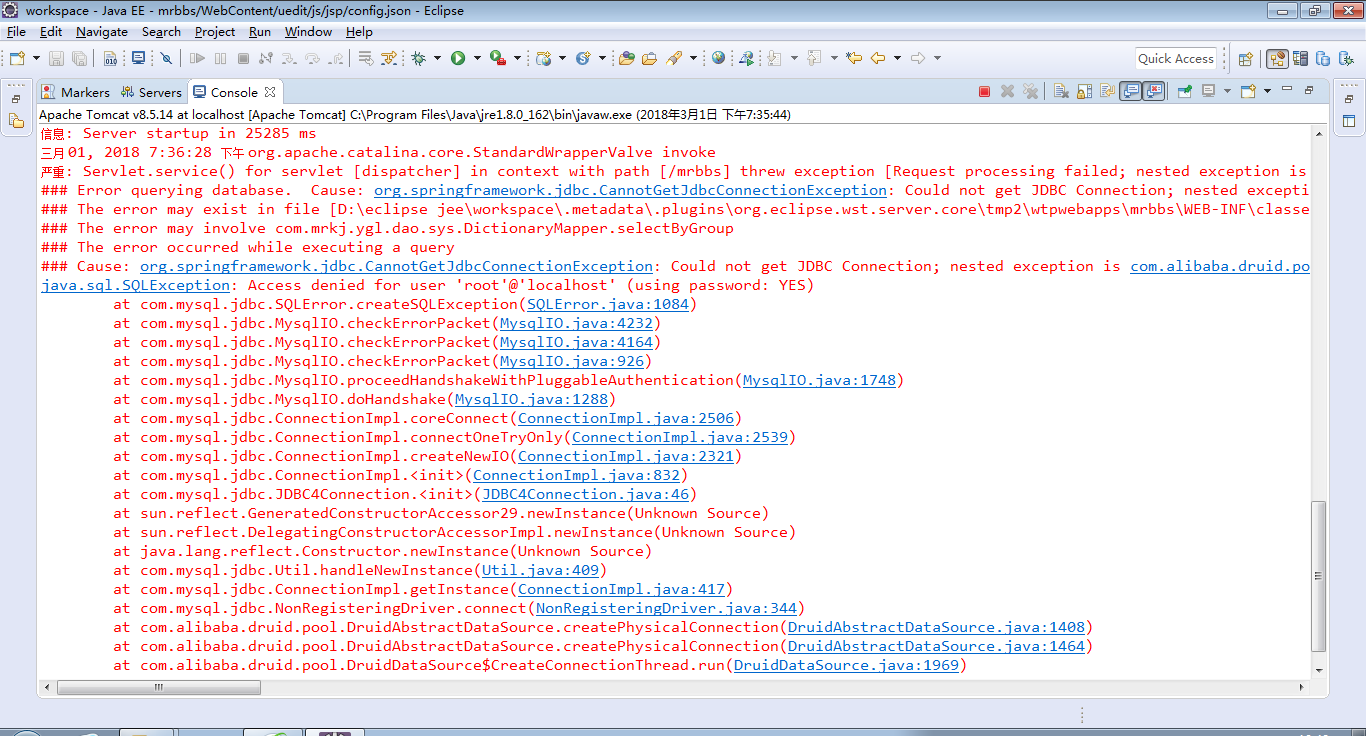1366x736 pixels.
Task: Switch to the Markers tab
Action: [76, 92]
